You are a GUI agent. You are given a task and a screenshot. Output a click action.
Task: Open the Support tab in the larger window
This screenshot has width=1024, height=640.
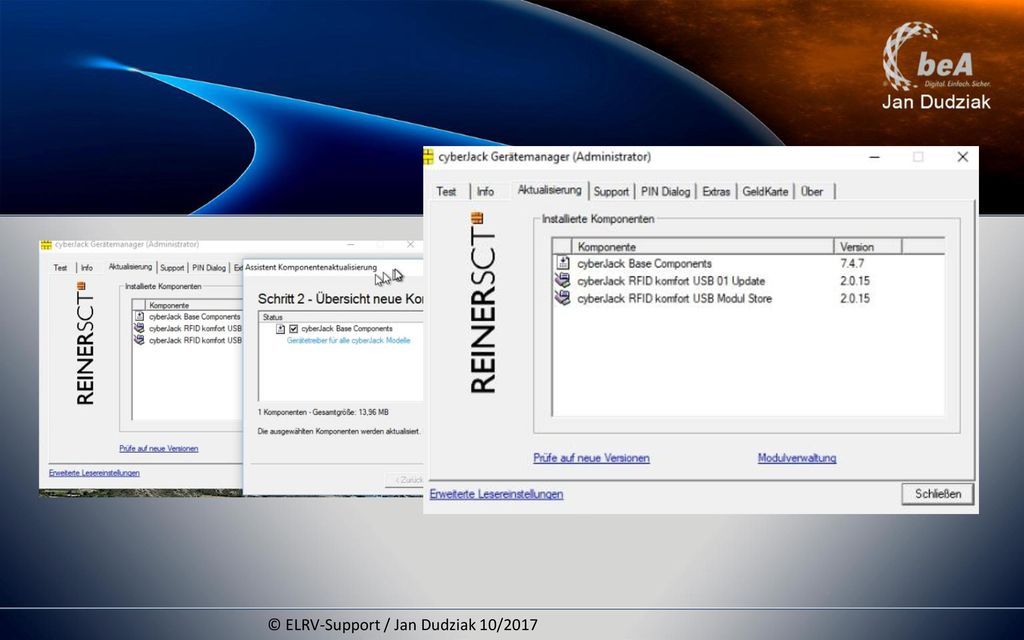[611, 191]
